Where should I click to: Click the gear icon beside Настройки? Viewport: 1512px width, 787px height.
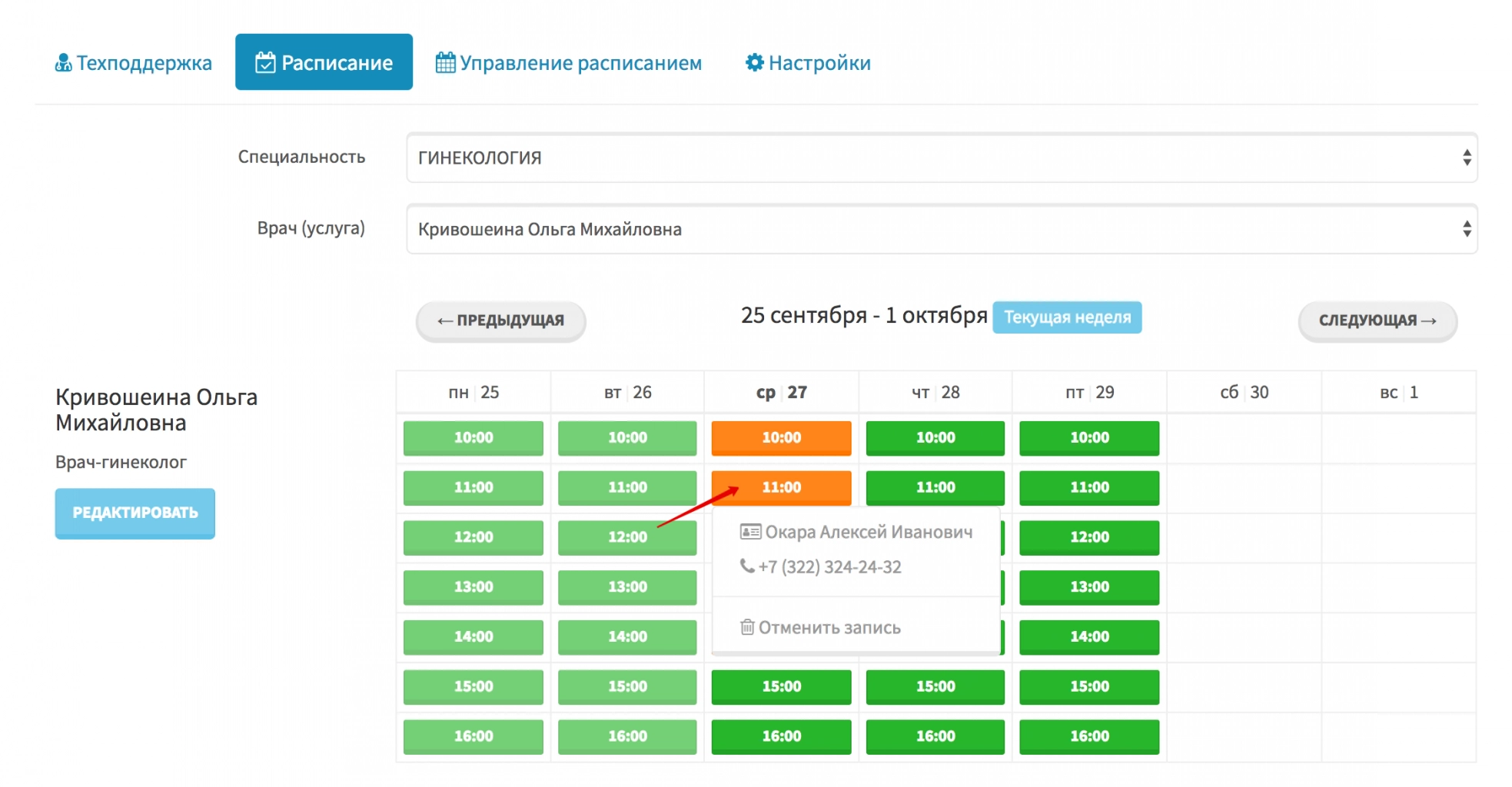click(x=754, y=63)
